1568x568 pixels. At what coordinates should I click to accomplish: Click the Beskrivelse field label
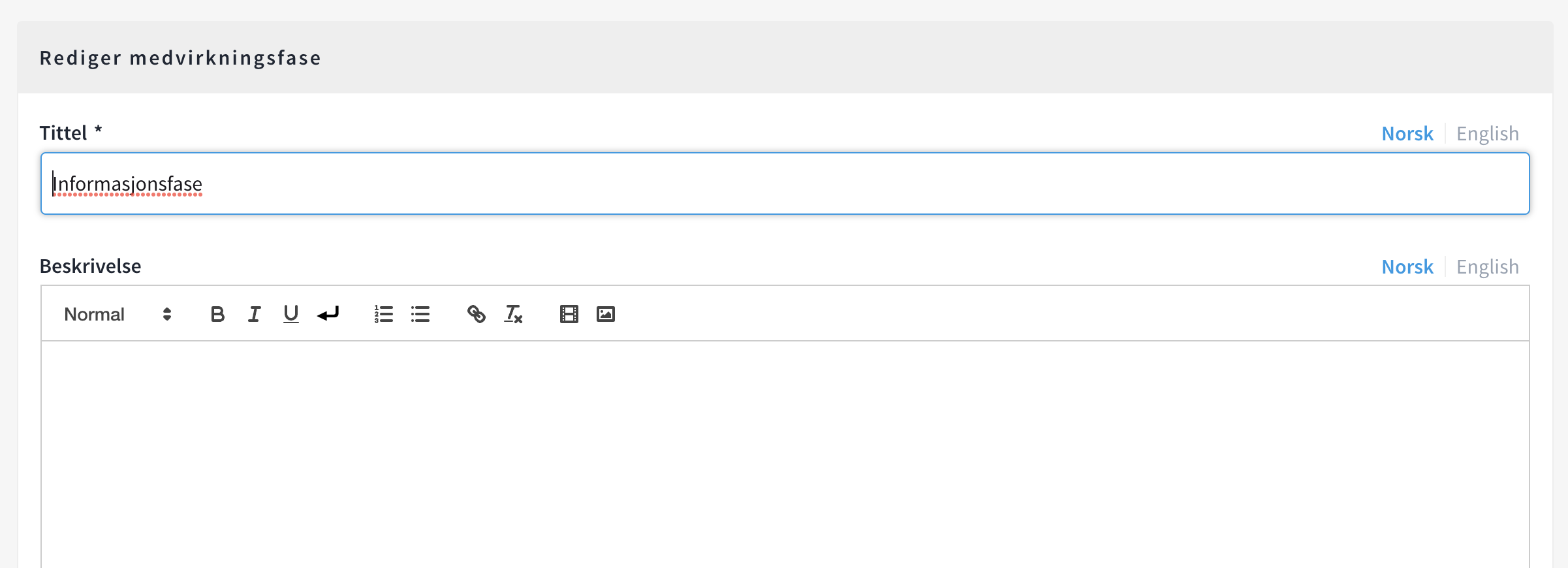[x=91, y=266]
